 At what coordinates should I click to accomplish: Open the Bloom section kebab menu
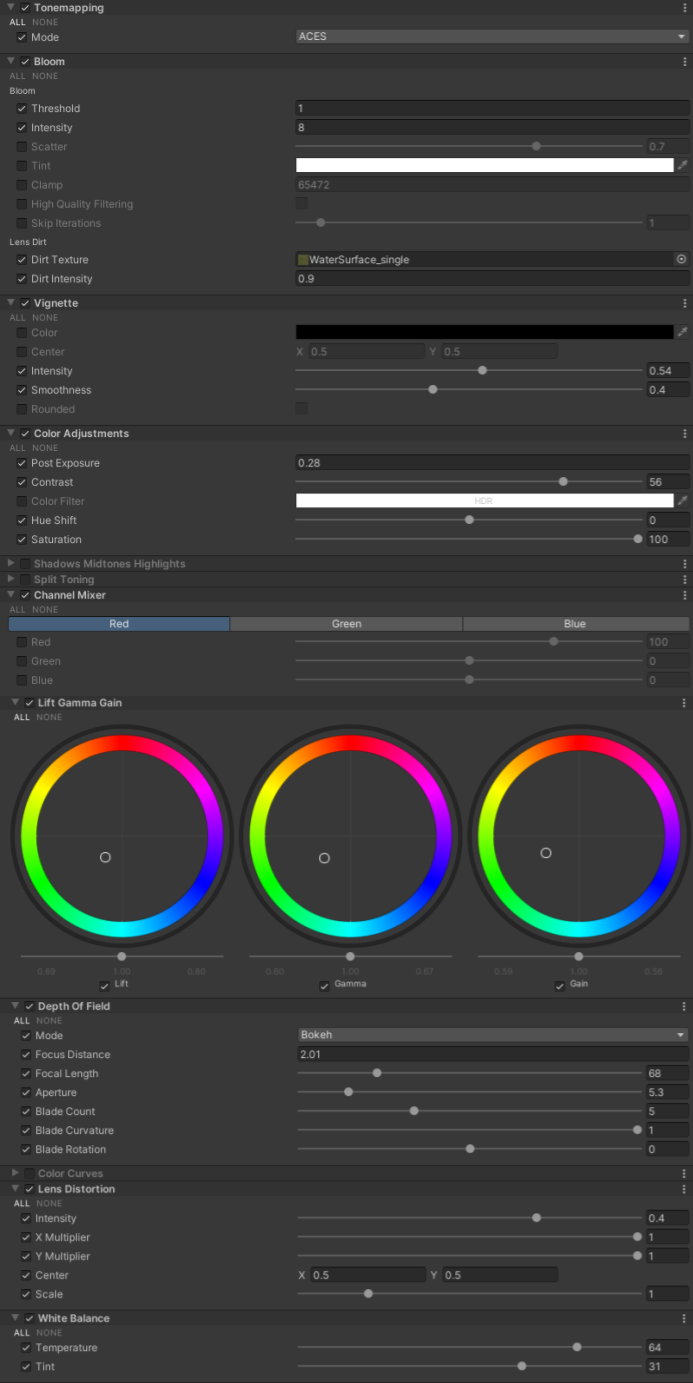click(684, 62)
